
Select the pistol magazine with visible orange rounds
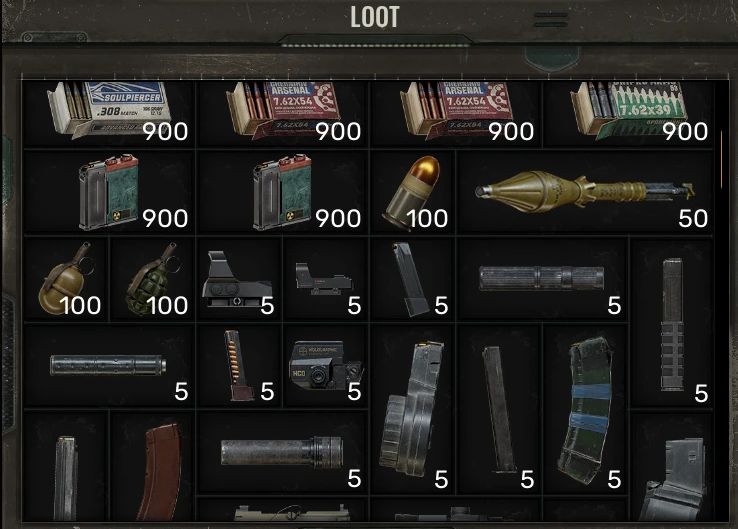point(239,365)
